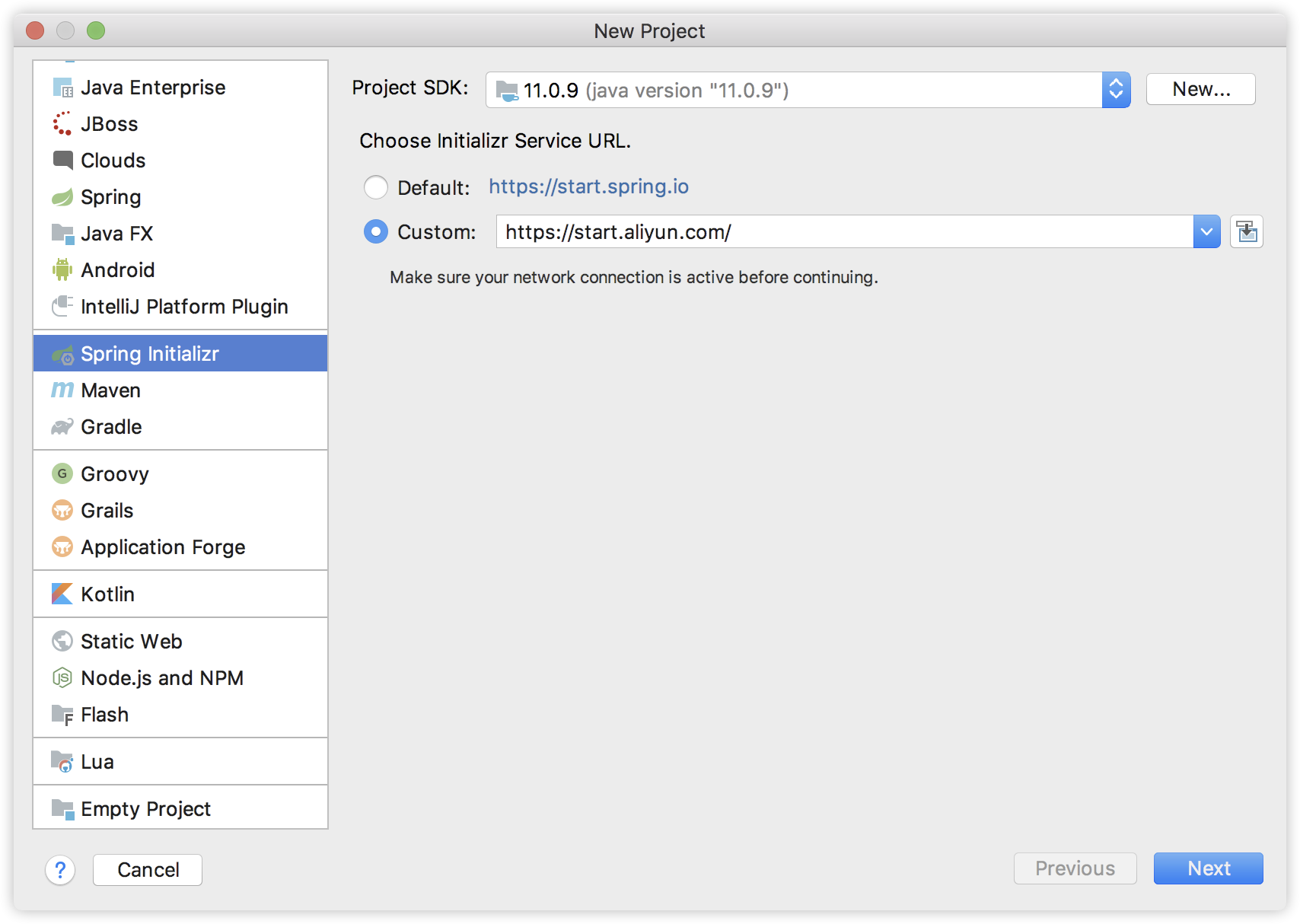Click the Maven m icon
1300x924 pixels.
pyautogui.click(x=62, y=390)
